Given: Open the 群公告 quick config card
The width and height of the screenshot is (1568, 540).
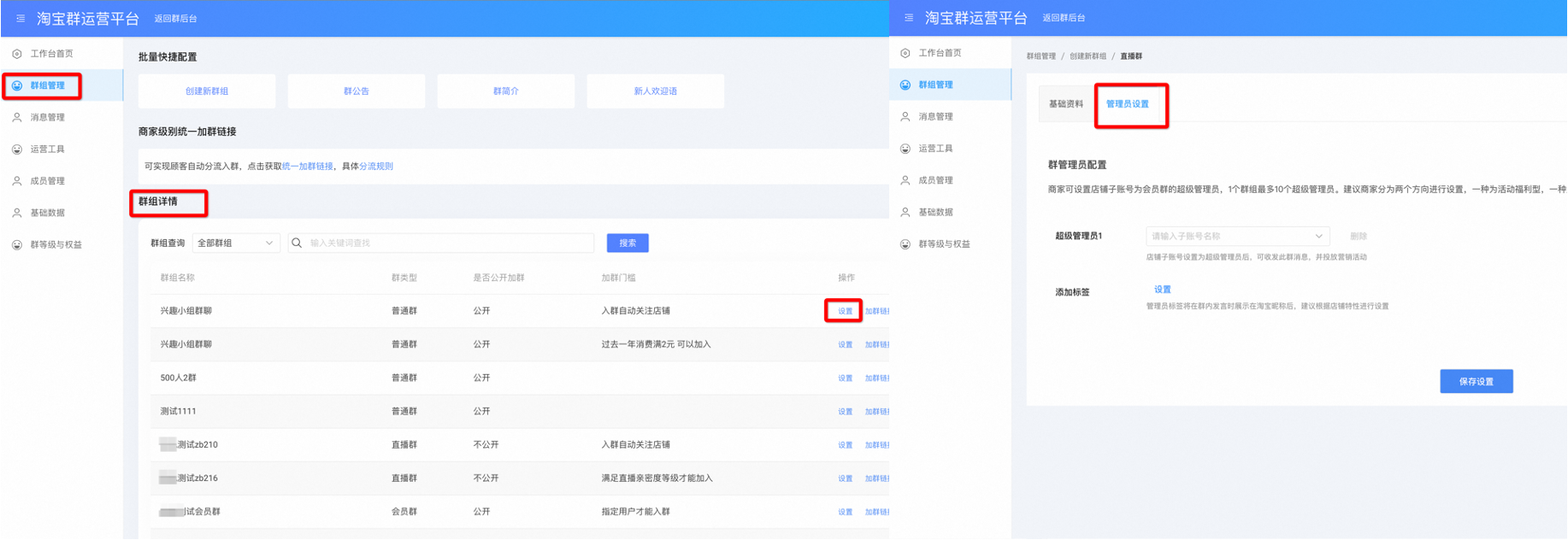Looking at the screenshot, I should (357, 91).
